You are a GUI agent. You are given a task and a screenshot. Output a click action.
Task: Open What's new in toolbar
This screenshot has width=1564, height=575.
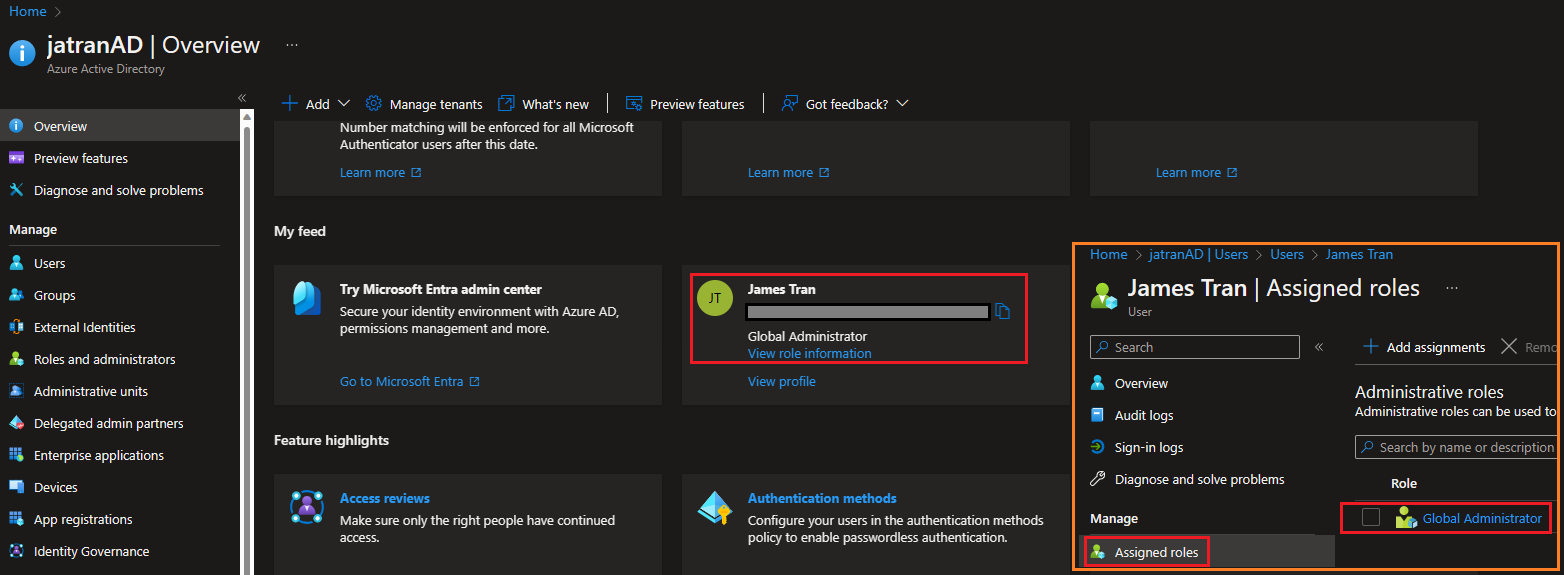543,104
